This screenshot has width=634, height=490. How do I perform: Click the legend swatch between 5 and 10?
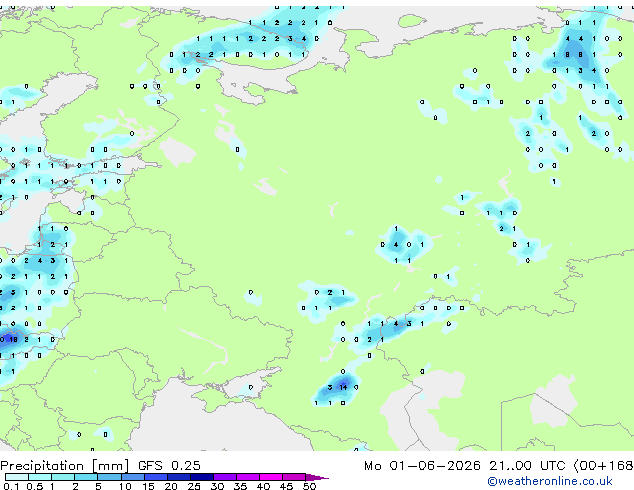[x=109, y=477]
